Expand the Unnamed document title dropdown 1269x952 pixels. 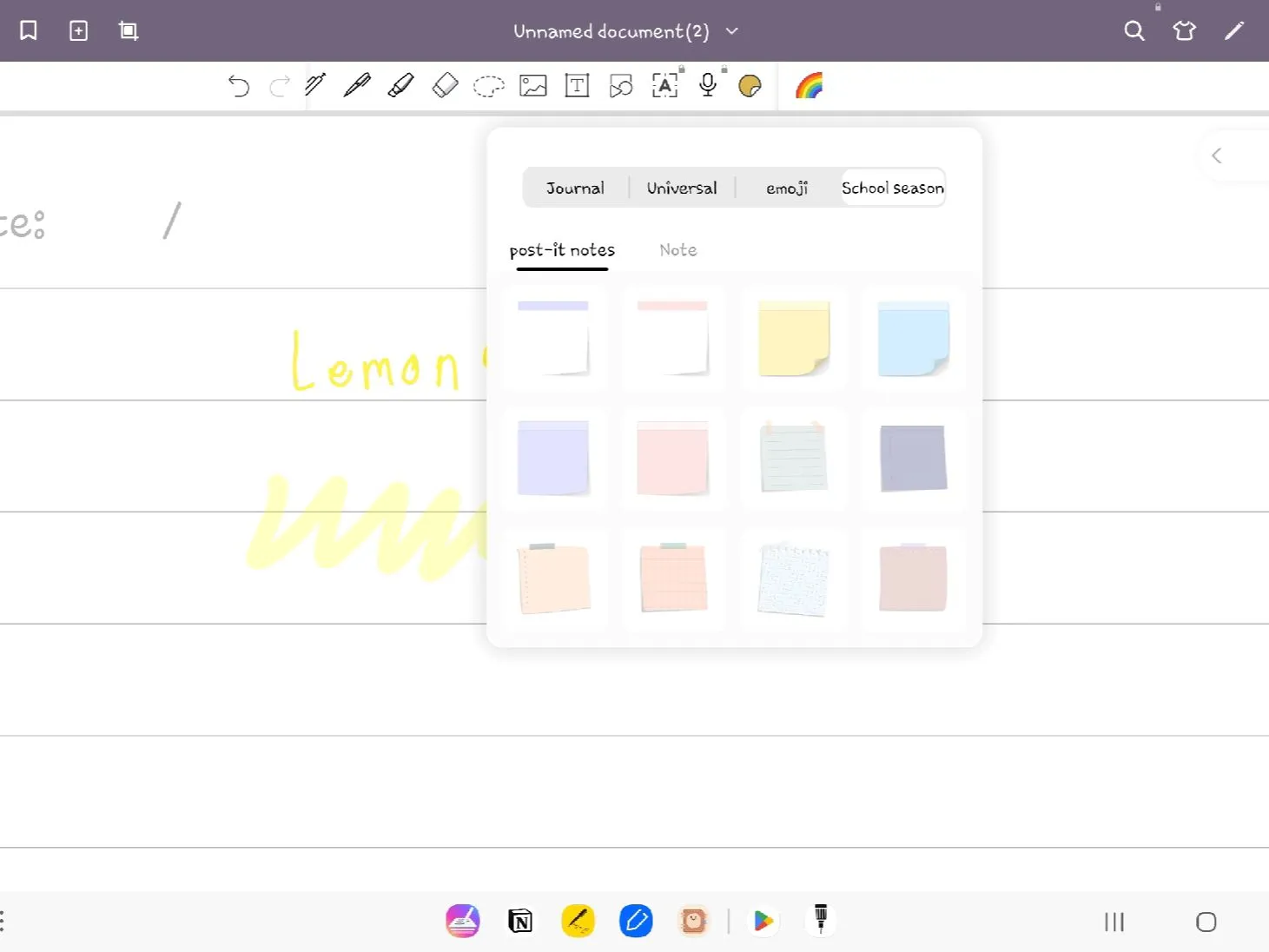(x=730, y=31)
